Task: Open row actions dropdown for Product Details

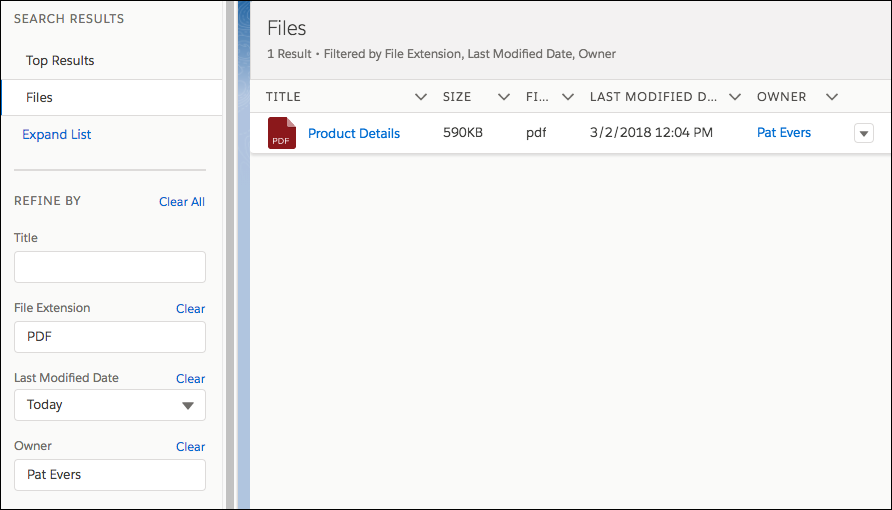Action: point(864,134)
